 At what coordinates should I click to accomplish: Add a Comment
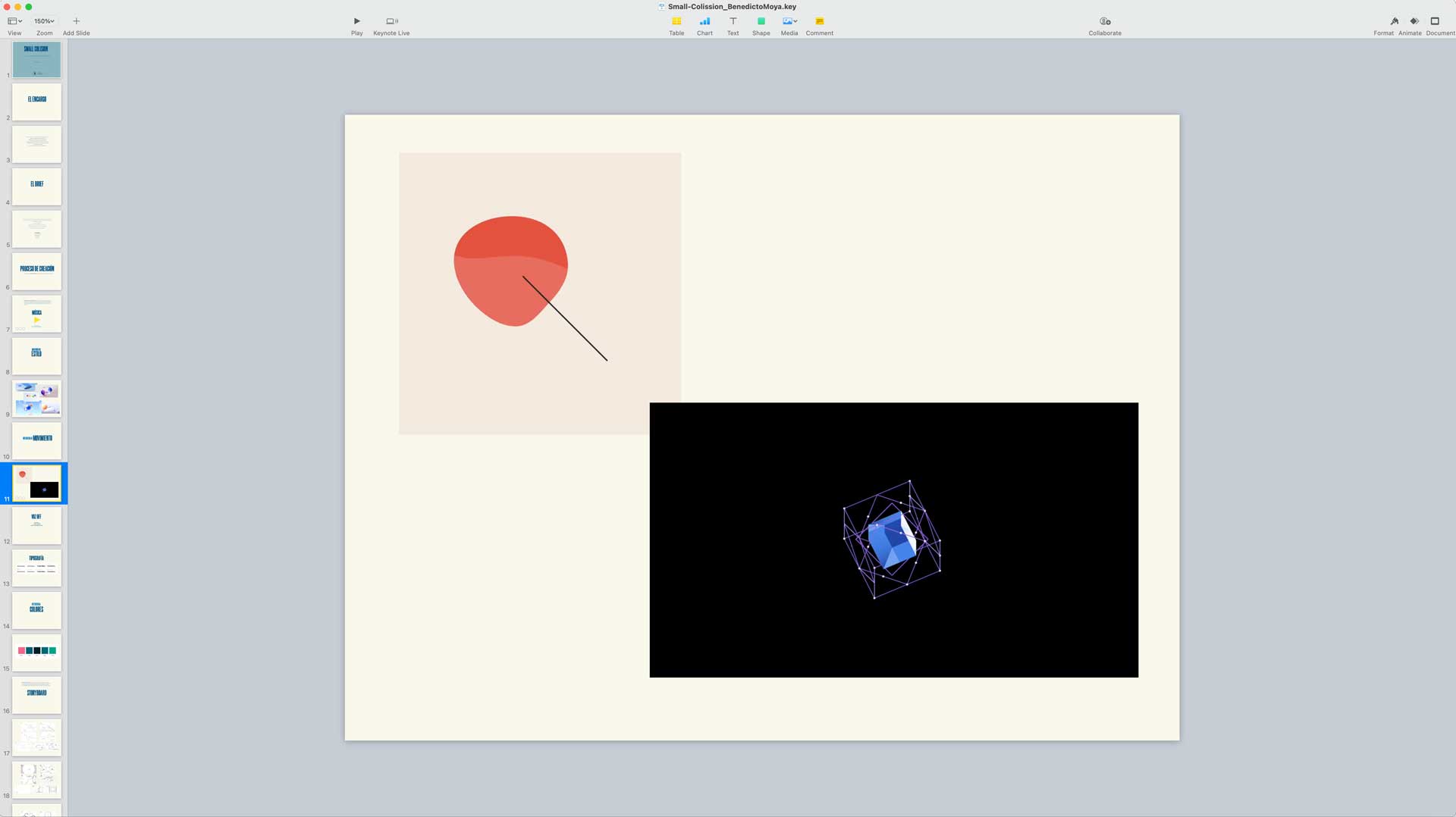pos(819,21)
